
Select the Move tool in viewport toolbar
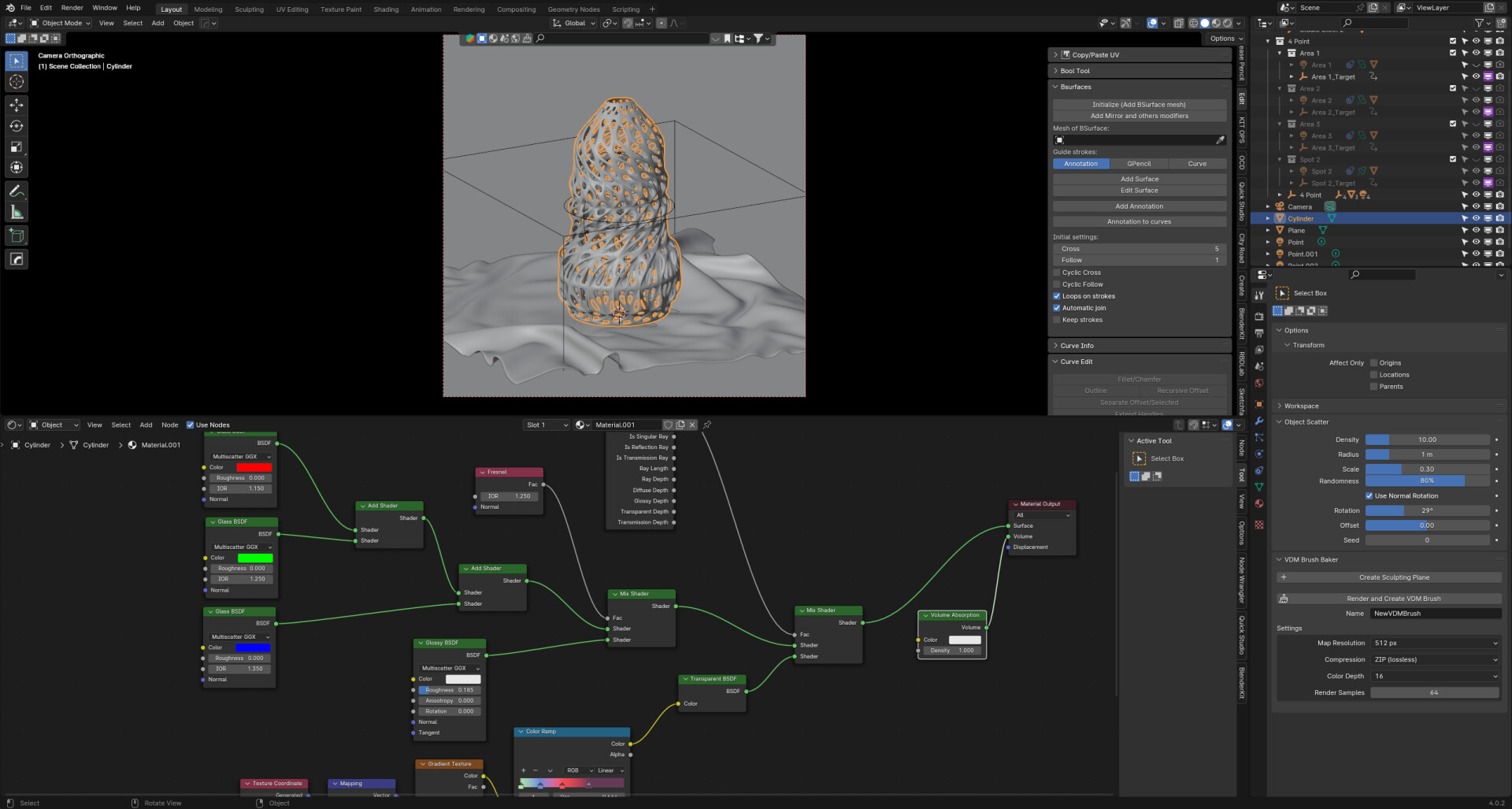pyautogui.click(x=17, y=105)
